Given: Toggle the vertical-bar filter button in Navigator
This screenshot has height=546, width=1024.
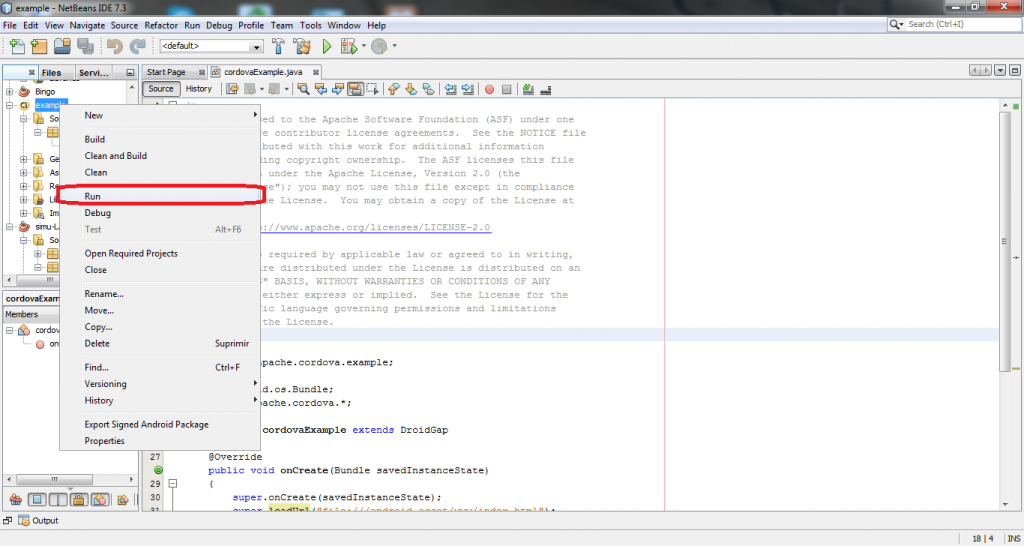Looking at the screenshot, I should (x=58, y=500).
